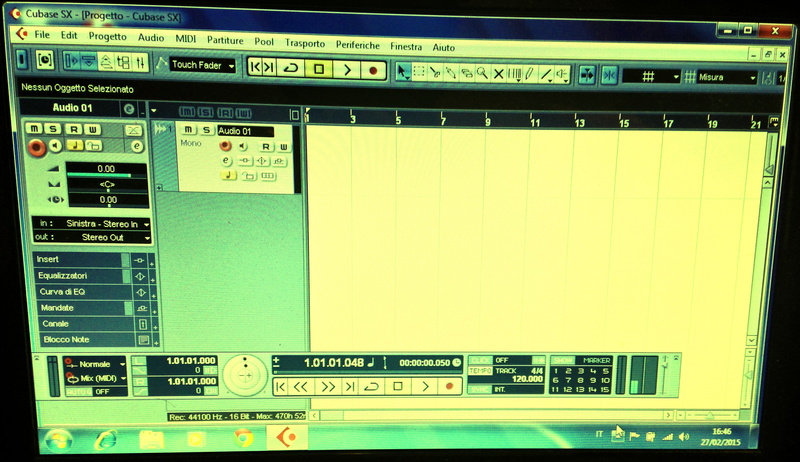The height and width of the screenshot is (462, 800).
Task: Click Stop in the top toolbar
Action: pyautogui.click(x=319, y=68)
